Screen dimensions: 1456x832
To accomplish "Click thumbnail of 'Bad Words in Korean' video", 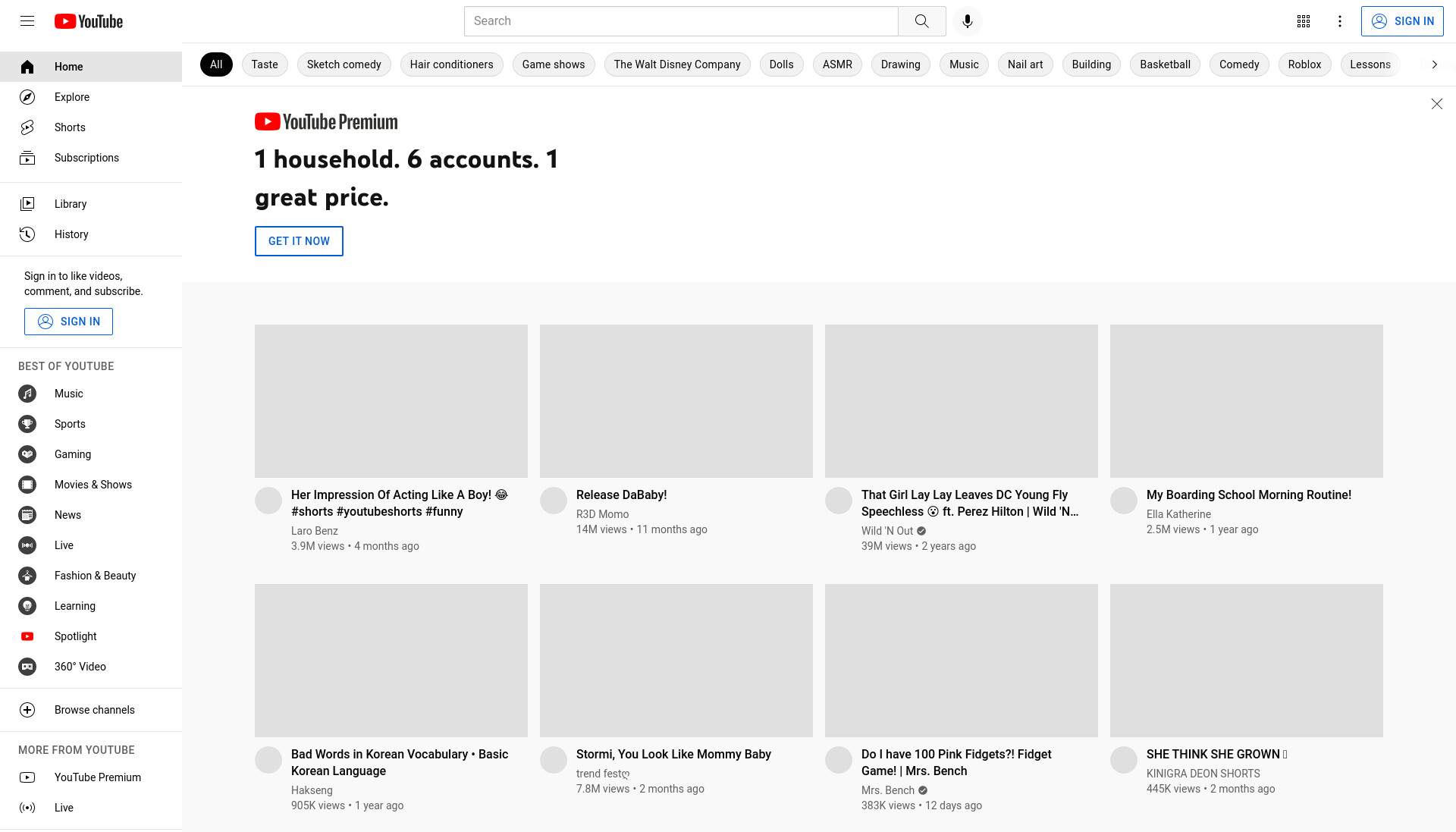I will [x=391, y=661].
